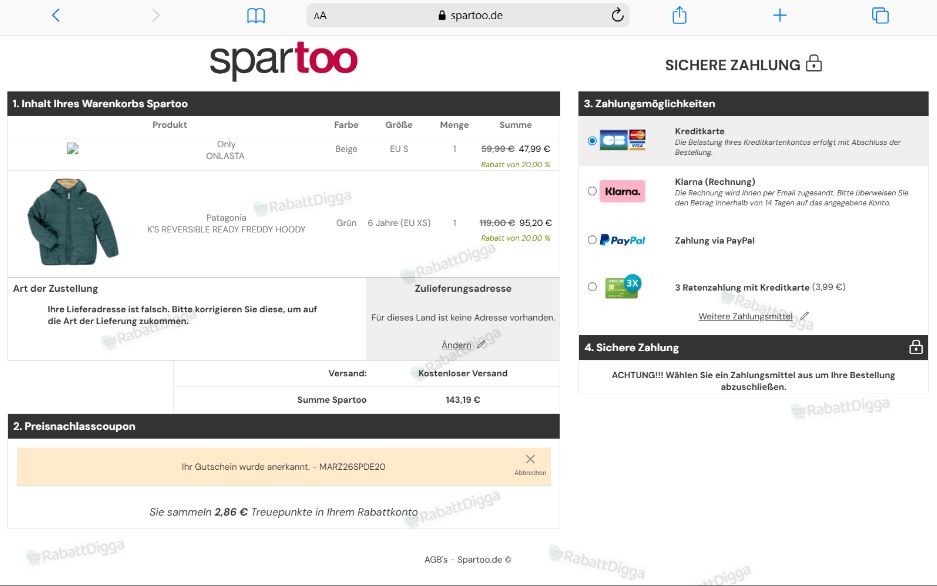Click the Zahlung via PayPal label
Image resolution: width=937 pixels, height=586 pixels.
point(715,241)
